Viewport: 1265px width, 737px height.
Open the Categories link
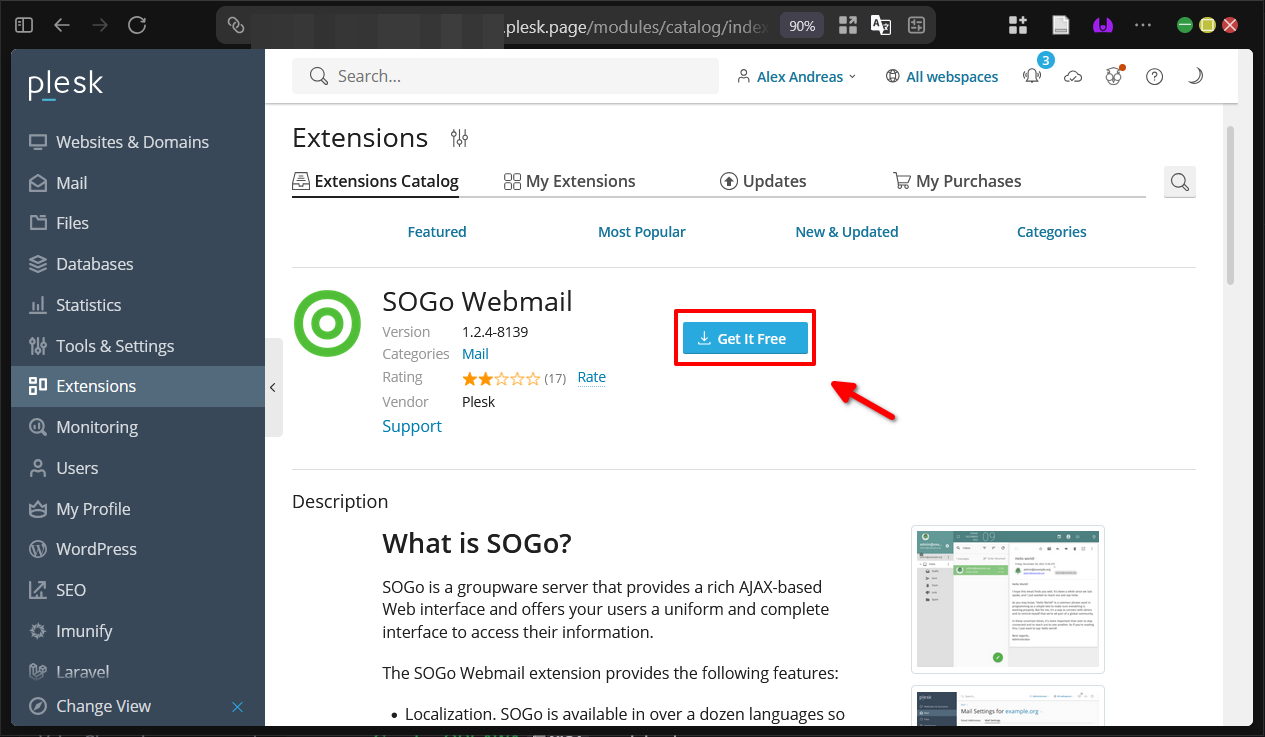pos(1052,232)
